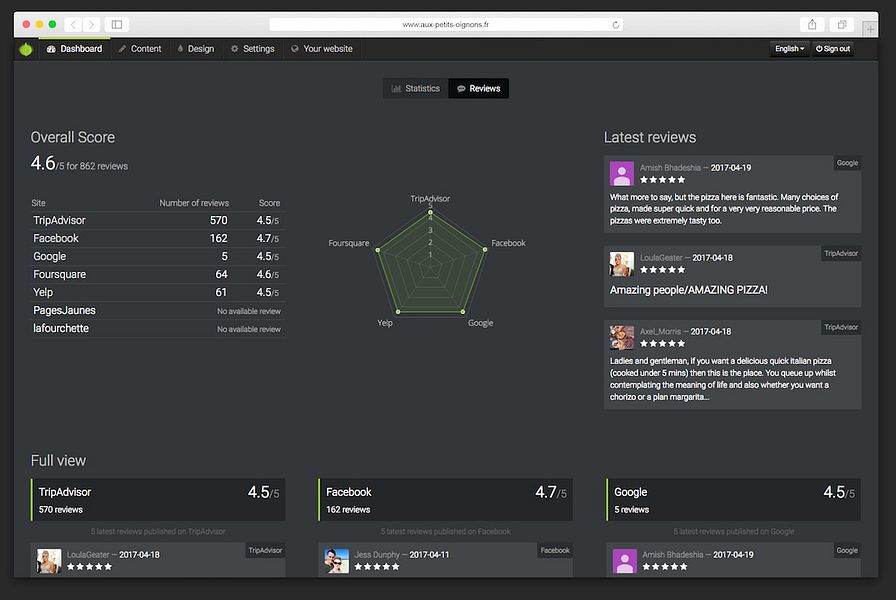Screen dimensions: 896x600
Task: Click the macOS green fullscreen window button
Action: [52, 24]
